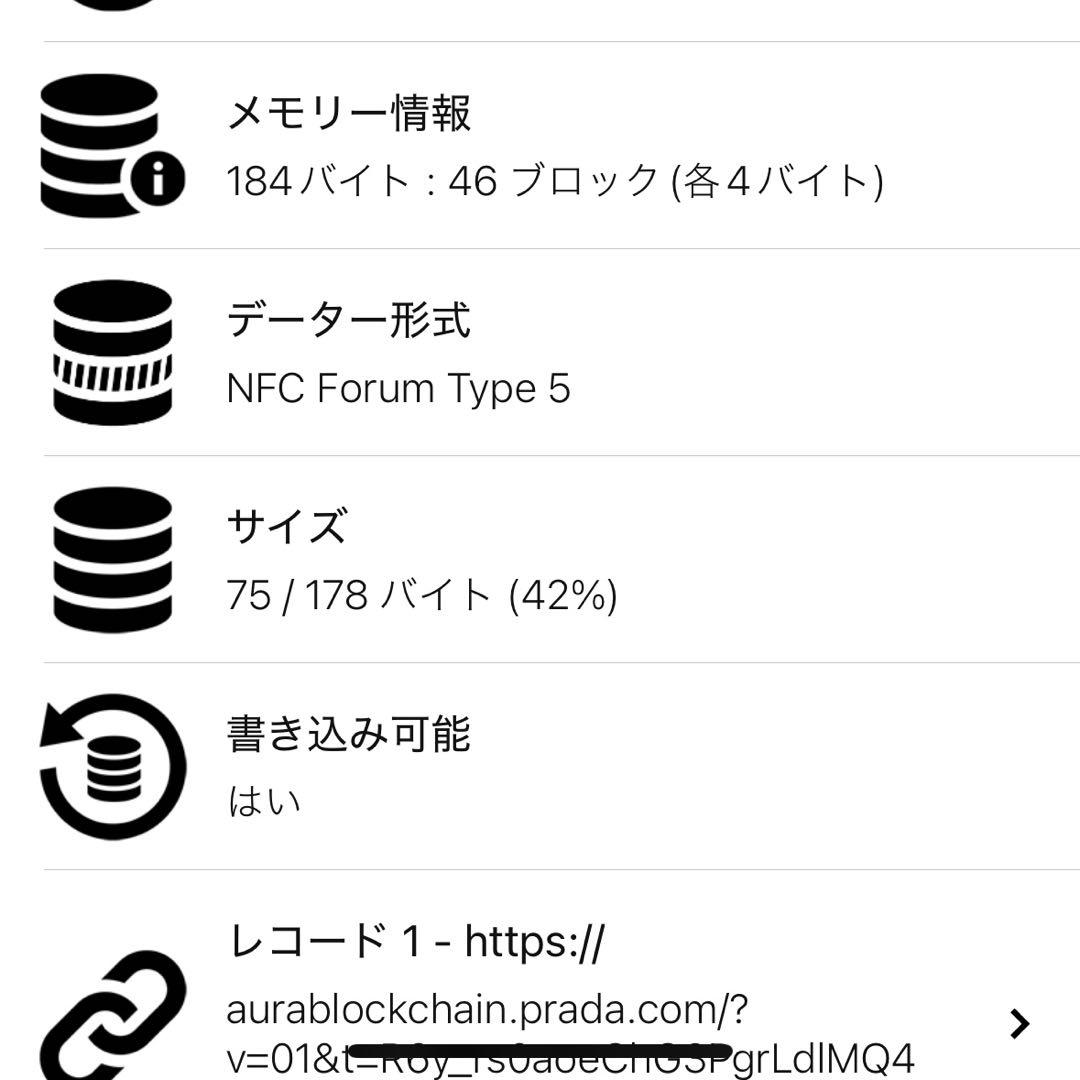1080x1080 pixels.
Task: Tap the 75 / 178 バイト size value
Action: pos(421,596)
